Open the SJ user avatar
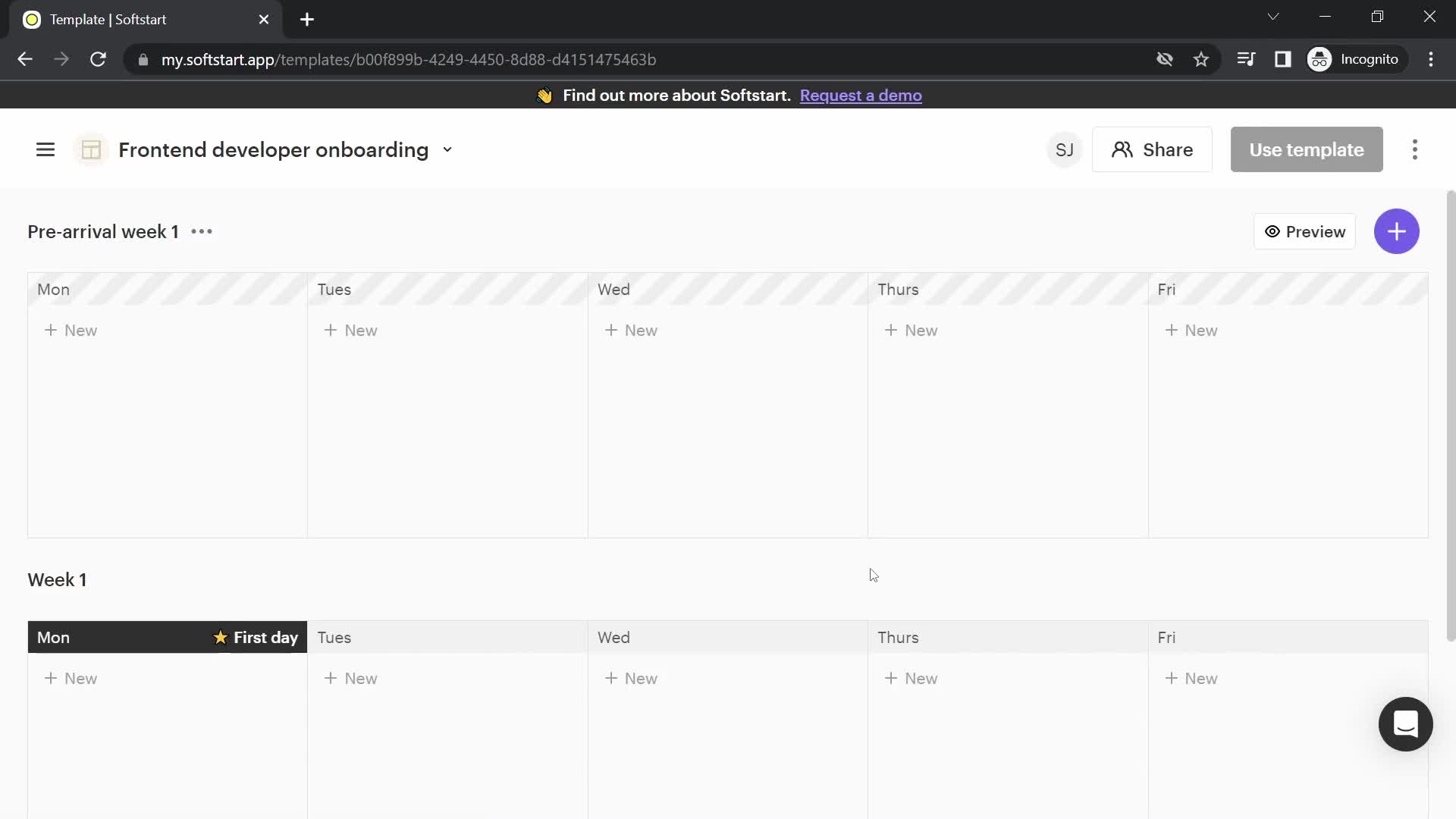The width and height of the screenshot is (1456, 819). click(x=1065, y=149)
